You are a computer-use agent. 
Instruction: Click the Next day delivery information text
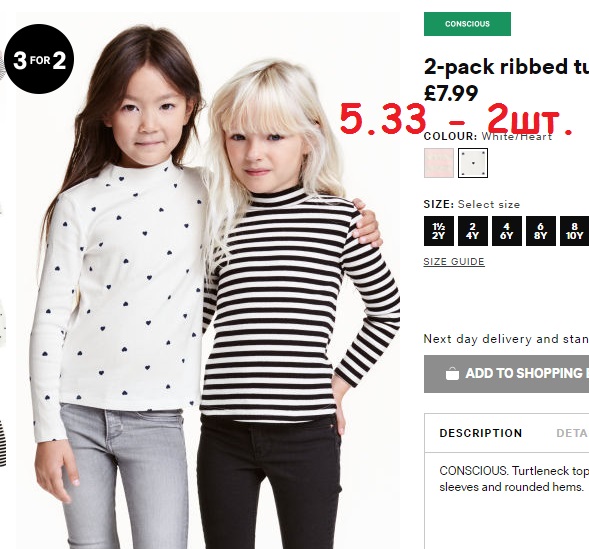pyautogui.click(x=506, y=339)
